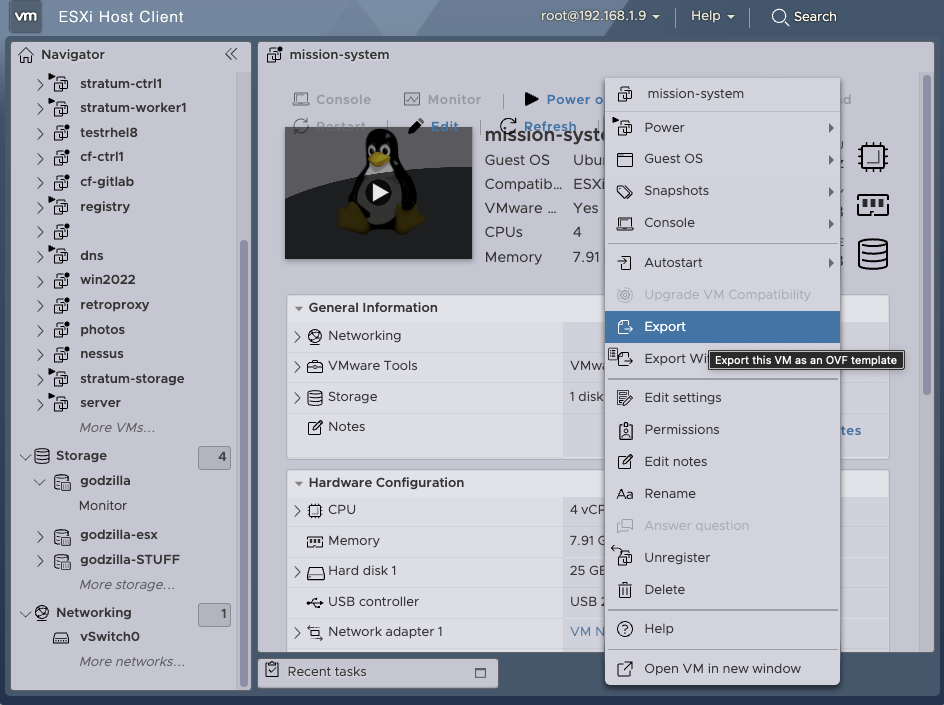Click the vSwitch0 switch icon

point(61,638)
